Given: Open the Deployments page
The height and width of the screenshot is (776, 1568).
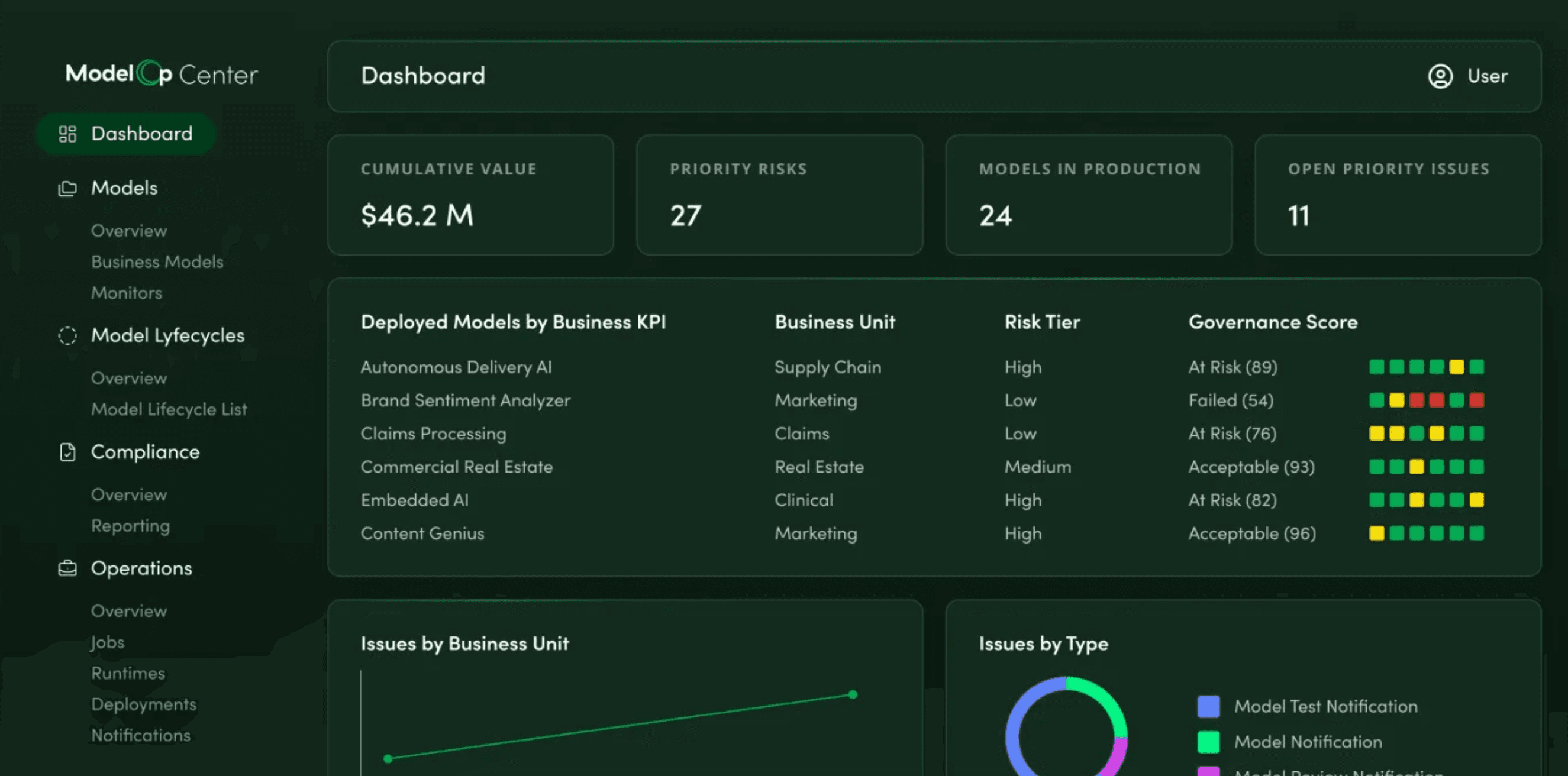Looking at the screenshot, I should 144,705.
